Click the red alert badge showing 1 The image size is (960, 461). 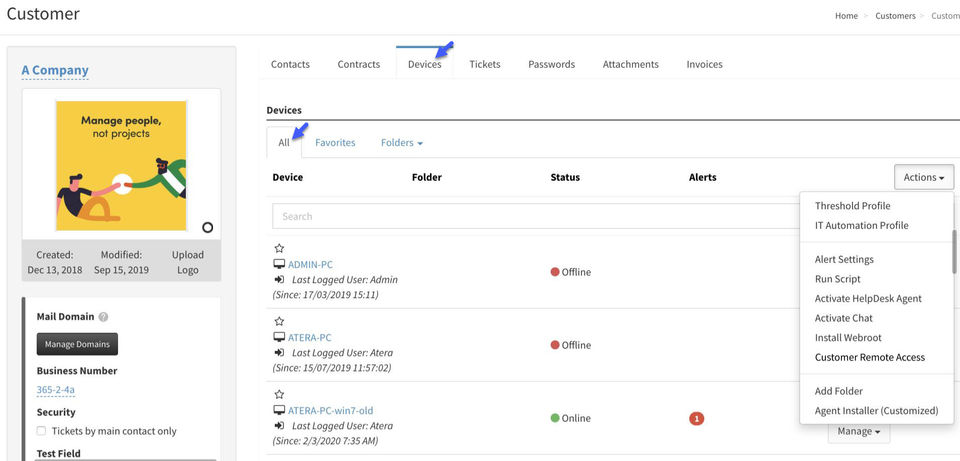696,419
